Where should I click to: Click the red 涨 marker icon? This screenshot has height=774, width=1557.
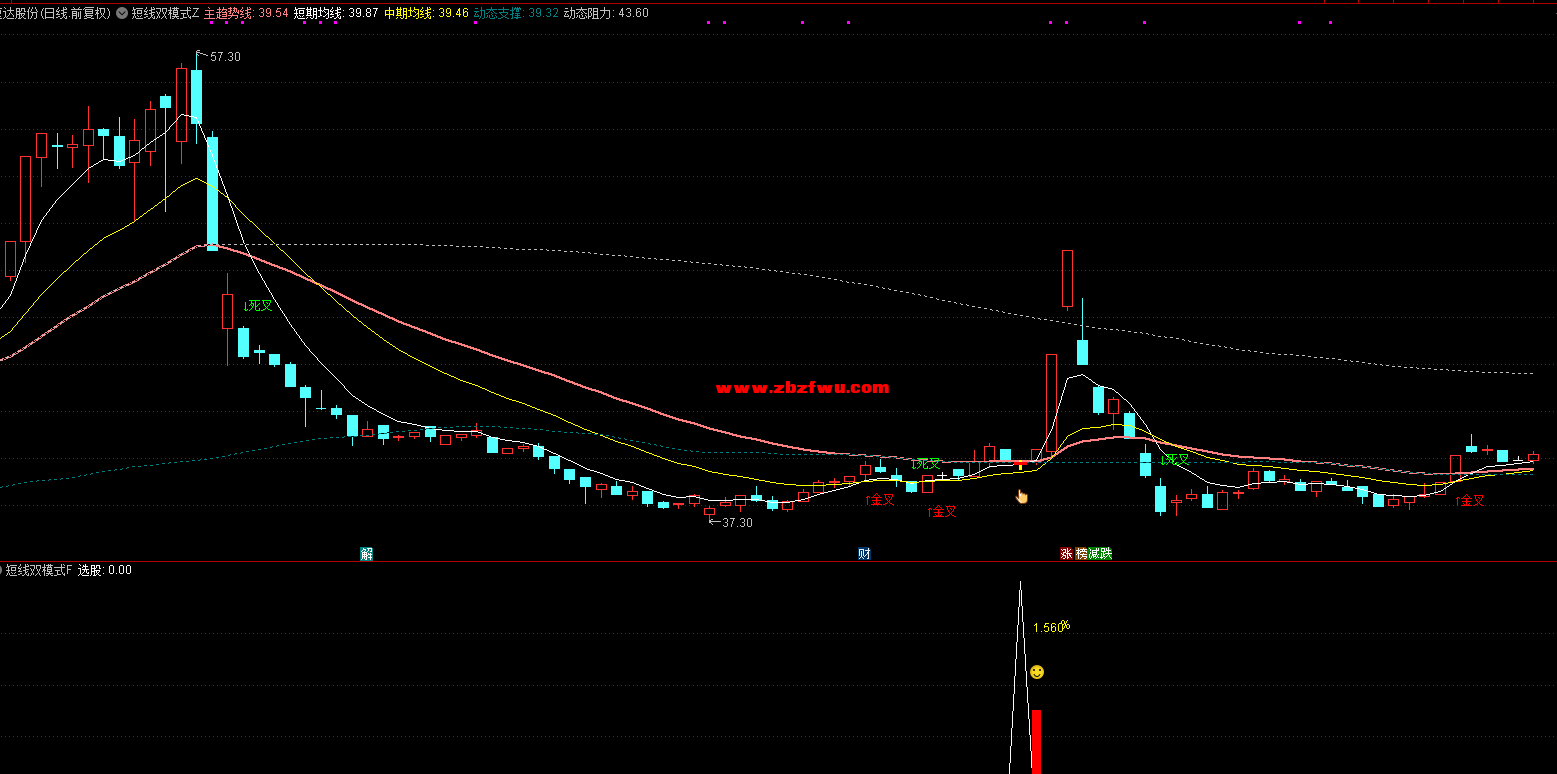(1066, 554)
